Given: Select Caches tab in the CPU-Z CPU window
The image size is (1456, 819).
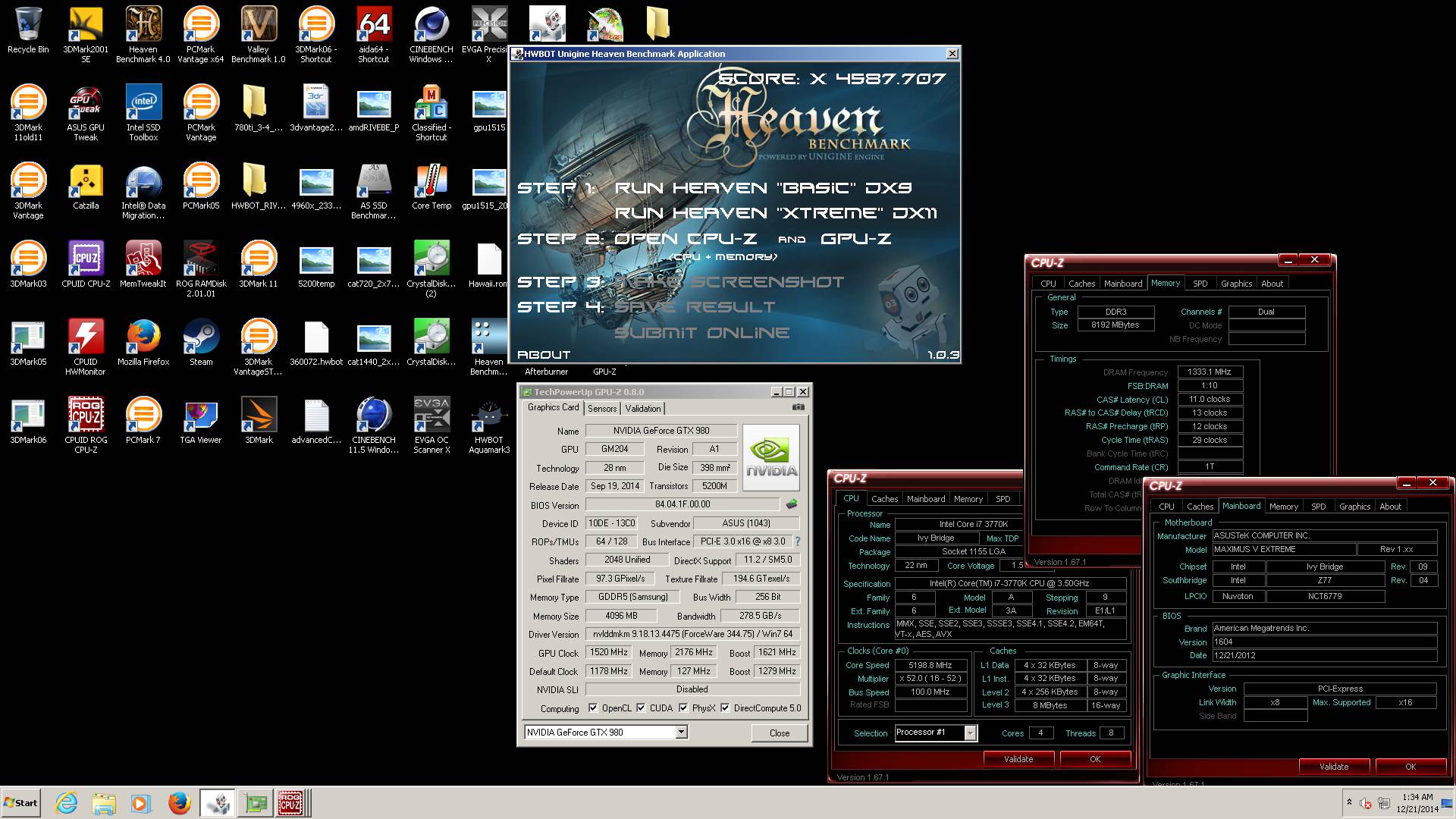Looking at the screenshot, I should (x=884, y=499).
